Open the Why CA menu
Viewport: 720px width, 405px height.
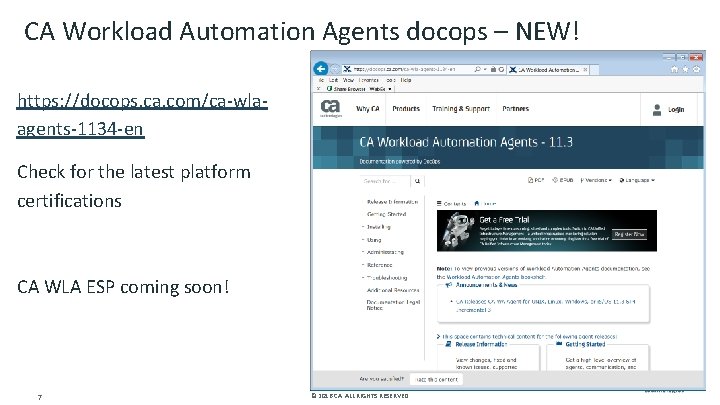[368, 109]
